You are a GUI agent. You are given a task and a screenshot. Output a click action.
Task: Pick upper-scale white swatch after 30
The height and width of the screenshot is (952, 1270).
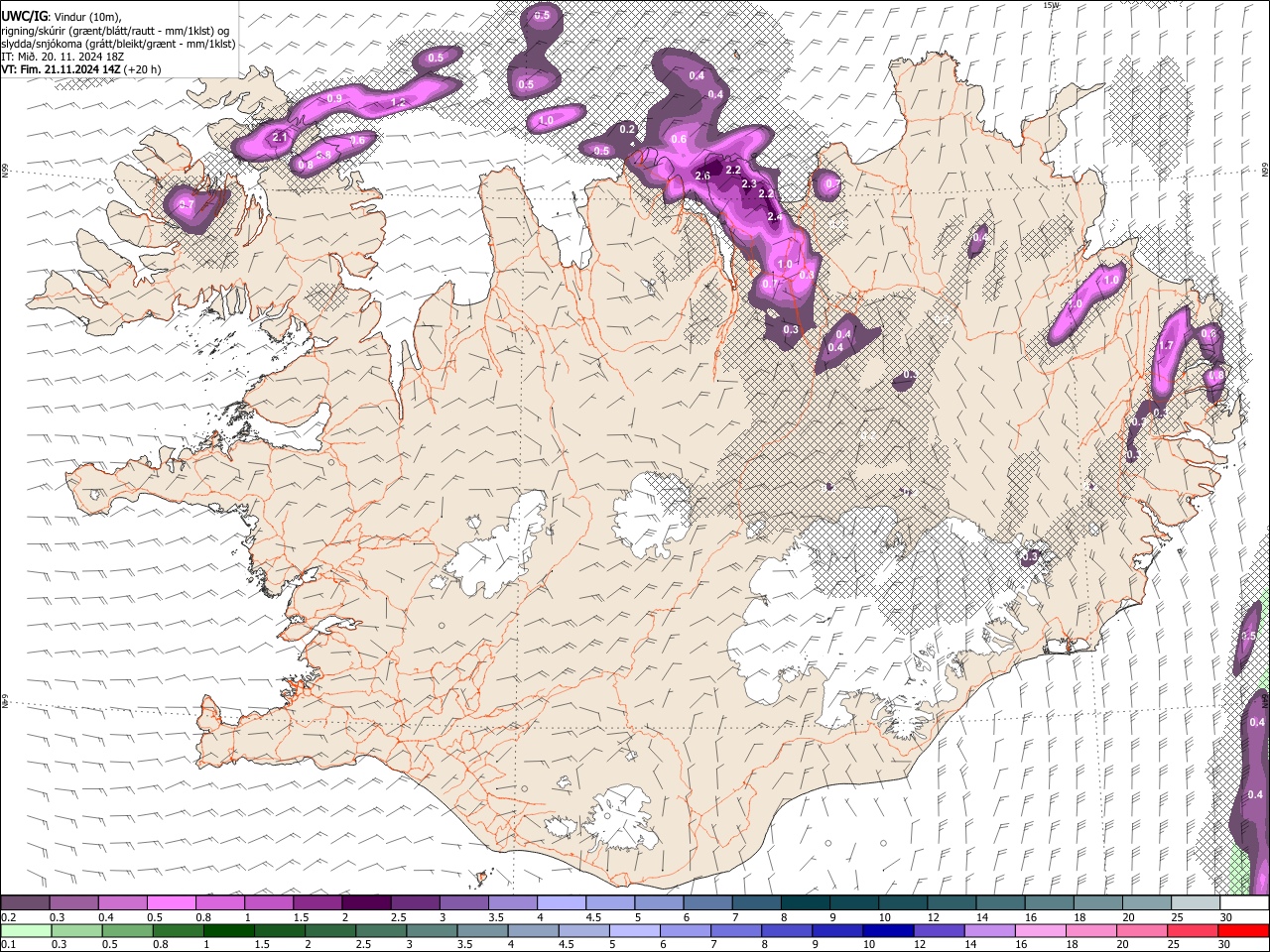tap(1243, 903)
